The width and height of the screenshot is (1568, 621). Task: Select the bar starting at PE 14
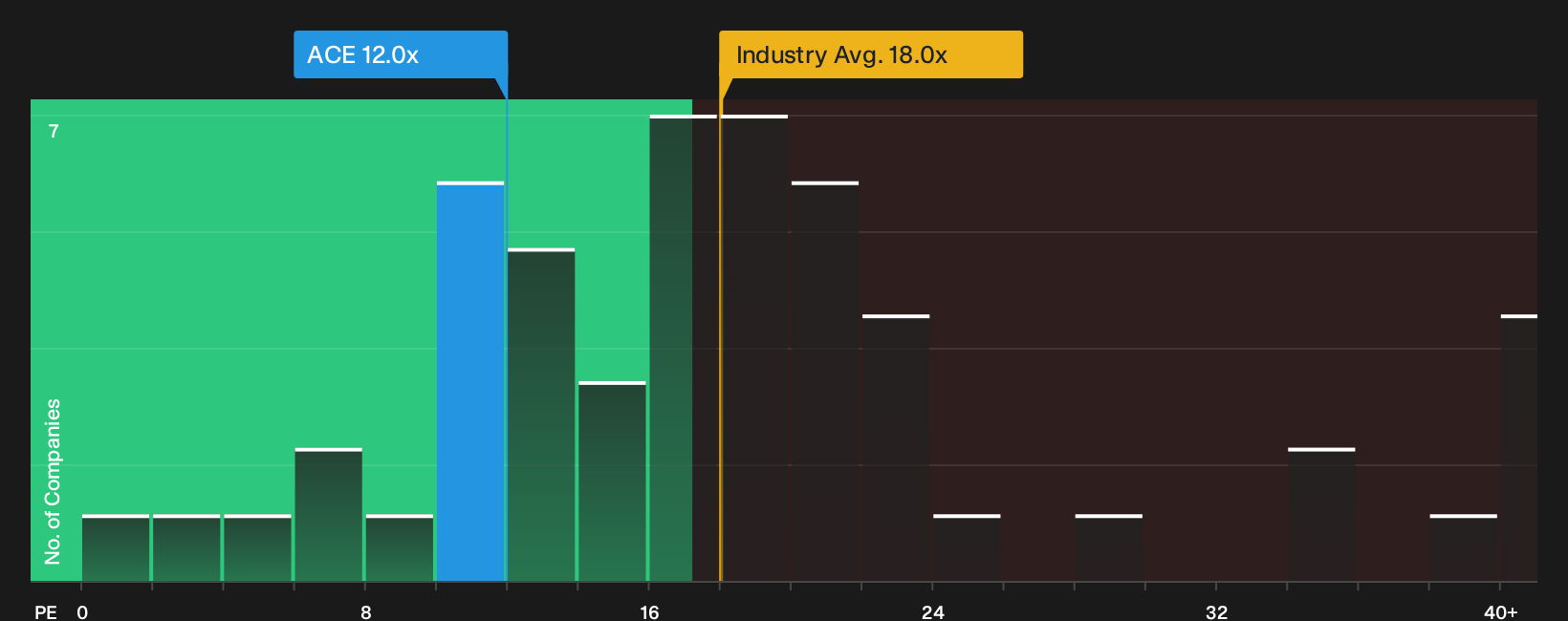coord(612,482)
